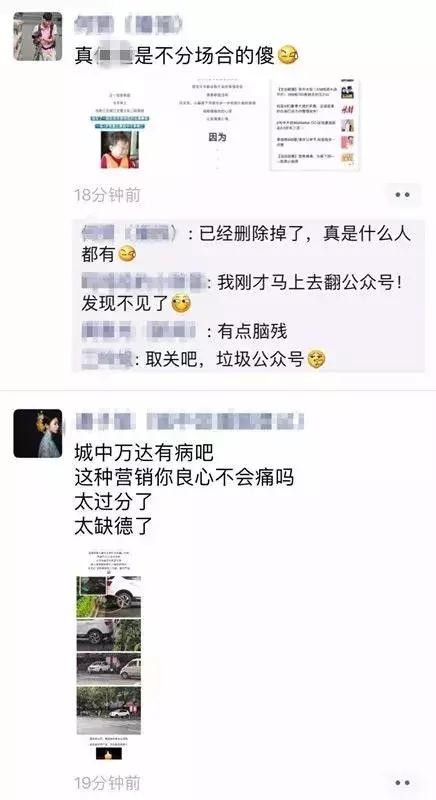Open the first poster's avatar with pink shirt
Viewport: 436px width, 800px height.
[x=38, y=36]
